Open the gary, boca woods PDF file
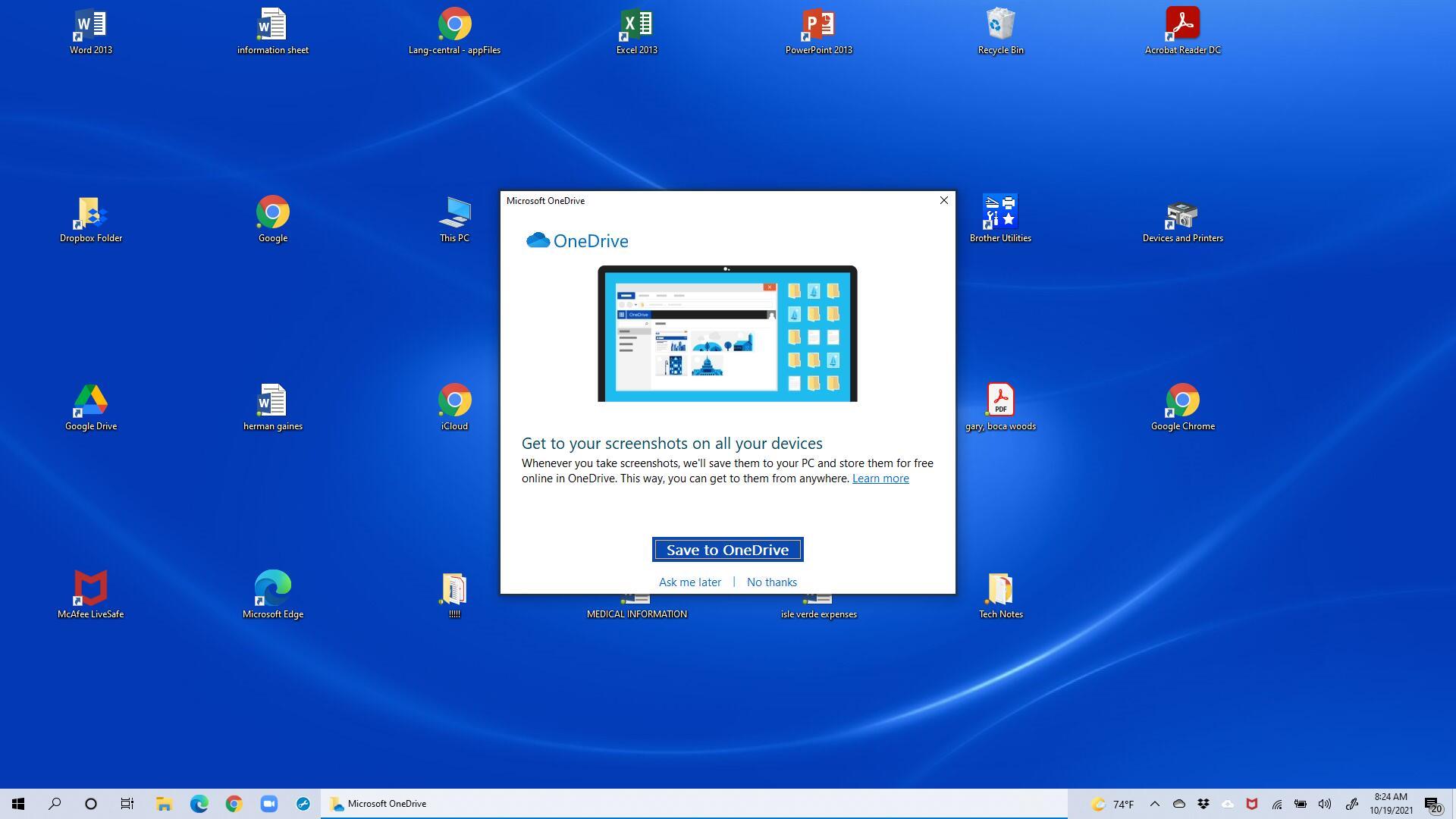1456x819 pixels. 1000,407
